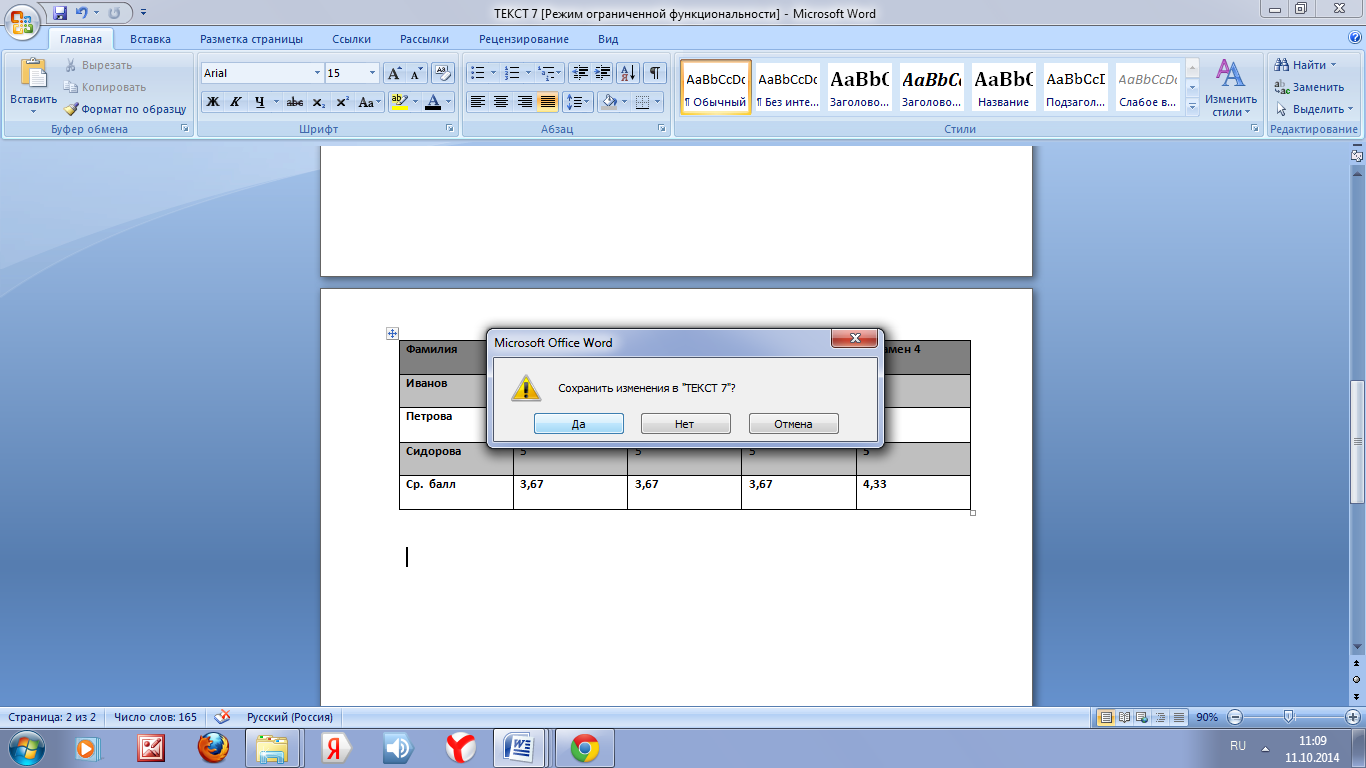Open the Arial font name dropdown

pyautogui.click(x=318, y=73)
